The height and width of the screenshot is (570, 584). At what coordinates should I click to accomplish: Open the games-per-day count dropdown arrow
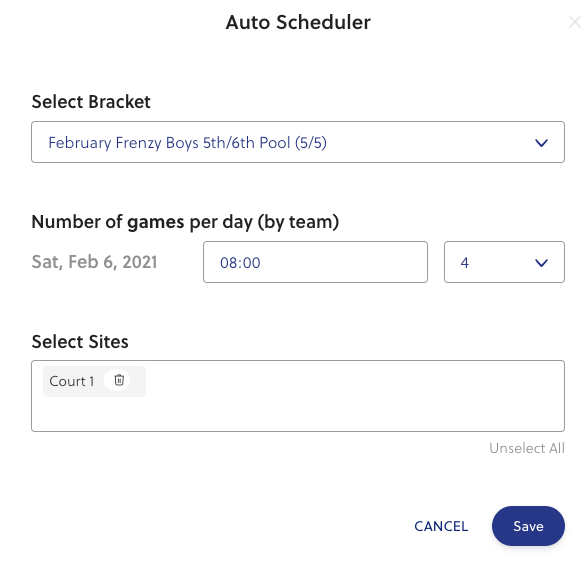click(x=541, y=263)
